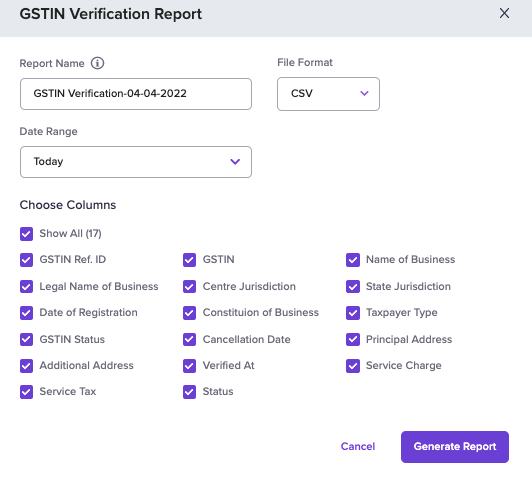
Task: Click the Generate Report button
Action: pyautogui.click(x=455, y=447)
